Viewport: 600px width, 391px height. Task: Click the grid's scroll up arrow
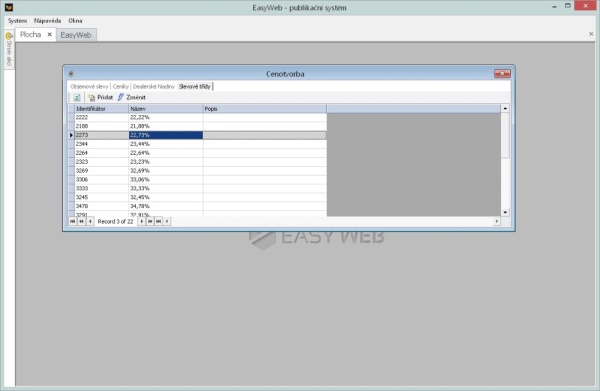pos(505,109)
